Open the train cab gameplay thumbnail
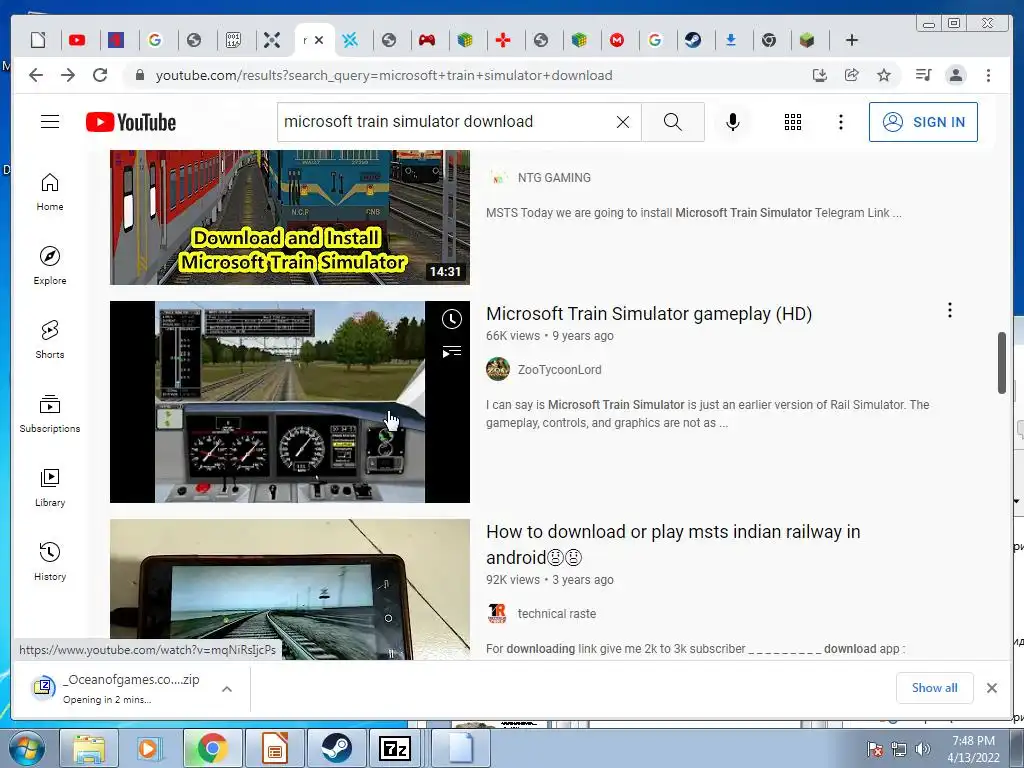The width and height of the screenshot is (1024, 768). tap(289, 402)
